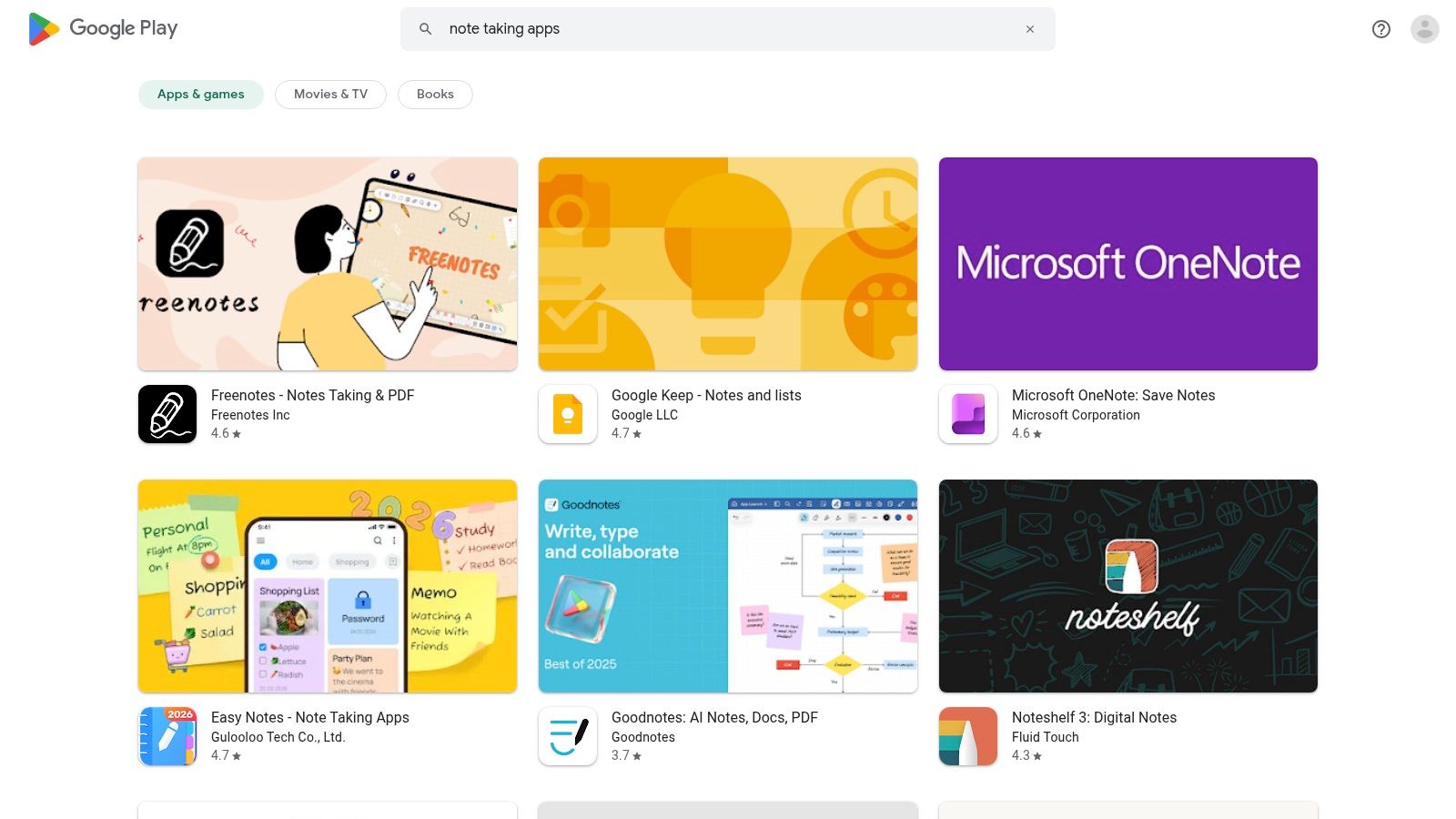The image size is (1456, 819).
Task: Click the search magnifier icon
Action: (425, 28)
